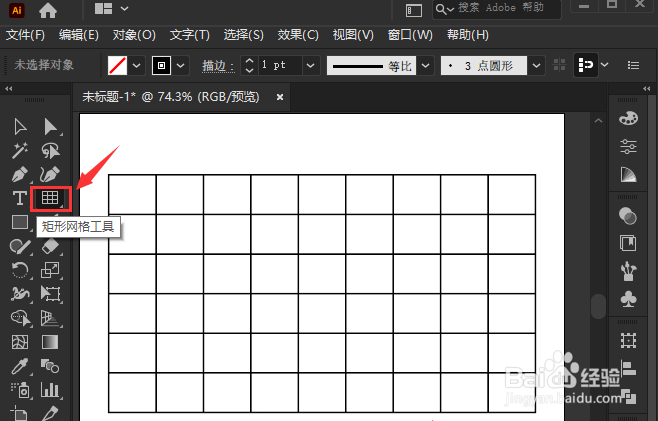The width and height of the screenshot is (658, 421).
Task: Select the Warp width tool
Action: [x=20, y=294]
